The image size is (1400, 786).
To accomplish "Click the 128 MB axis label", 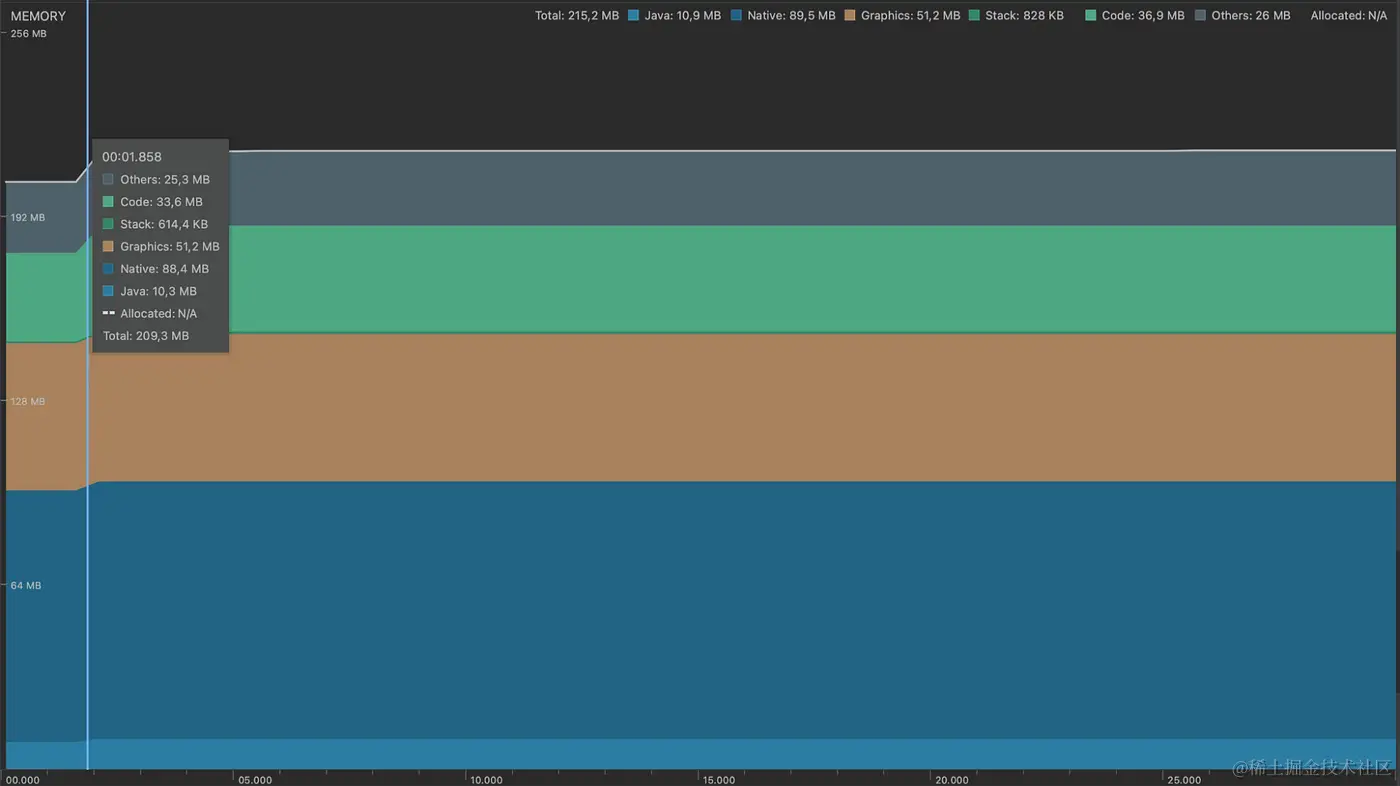I will pos(28,401).
